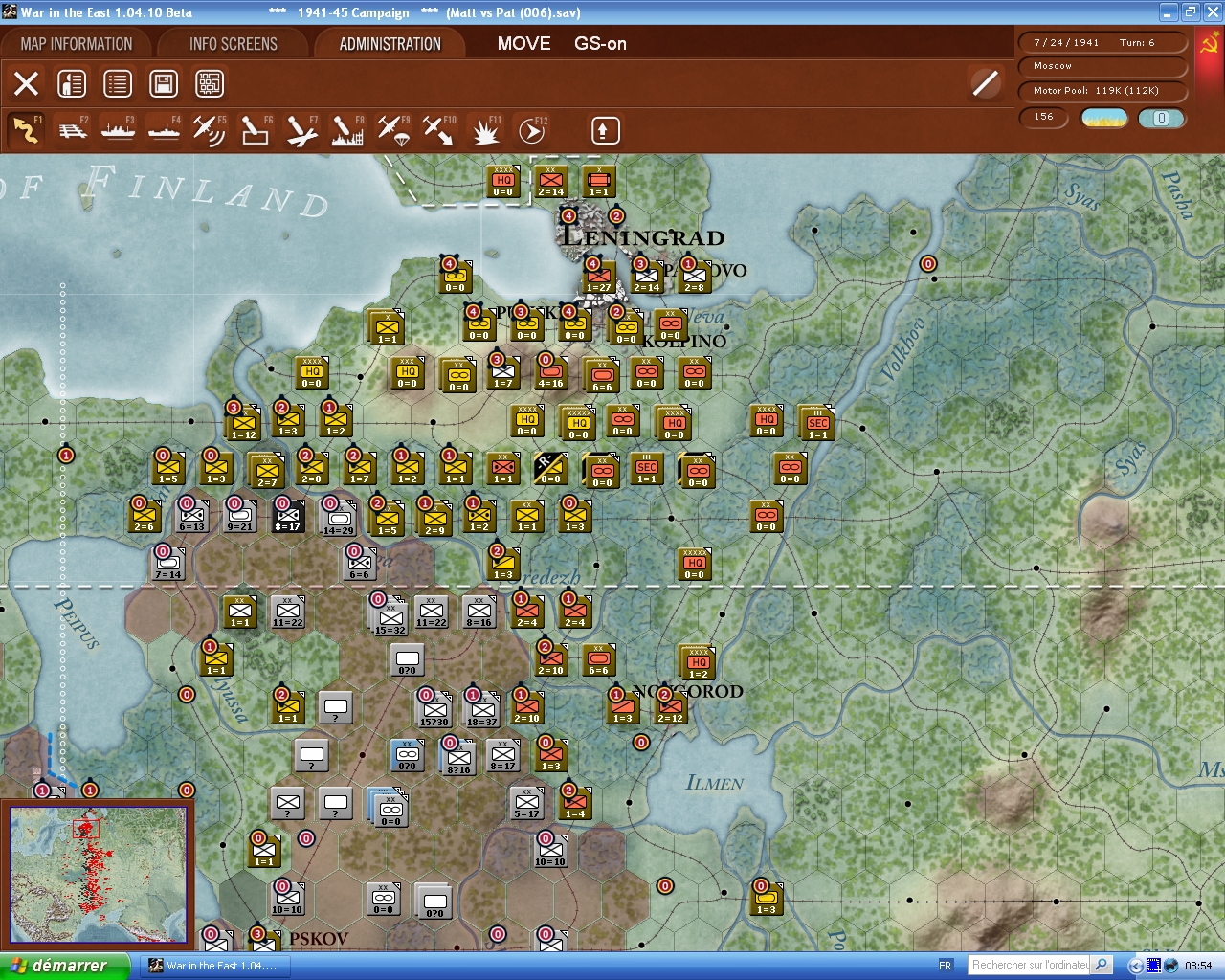Select the Soviet counter labeled 1=12
The height and width of the screenshot is (980, 1225).
click(x=244, y=423)
